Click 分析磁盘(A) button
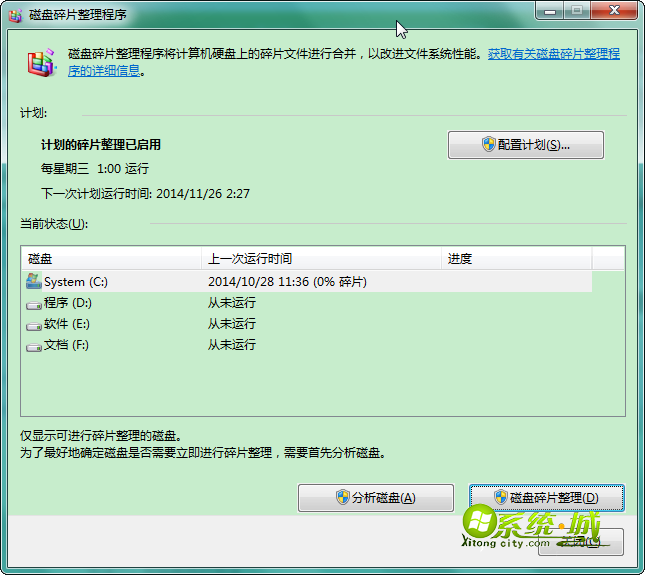This screenshot has width=645, height=575. click(x=376, y=498)
